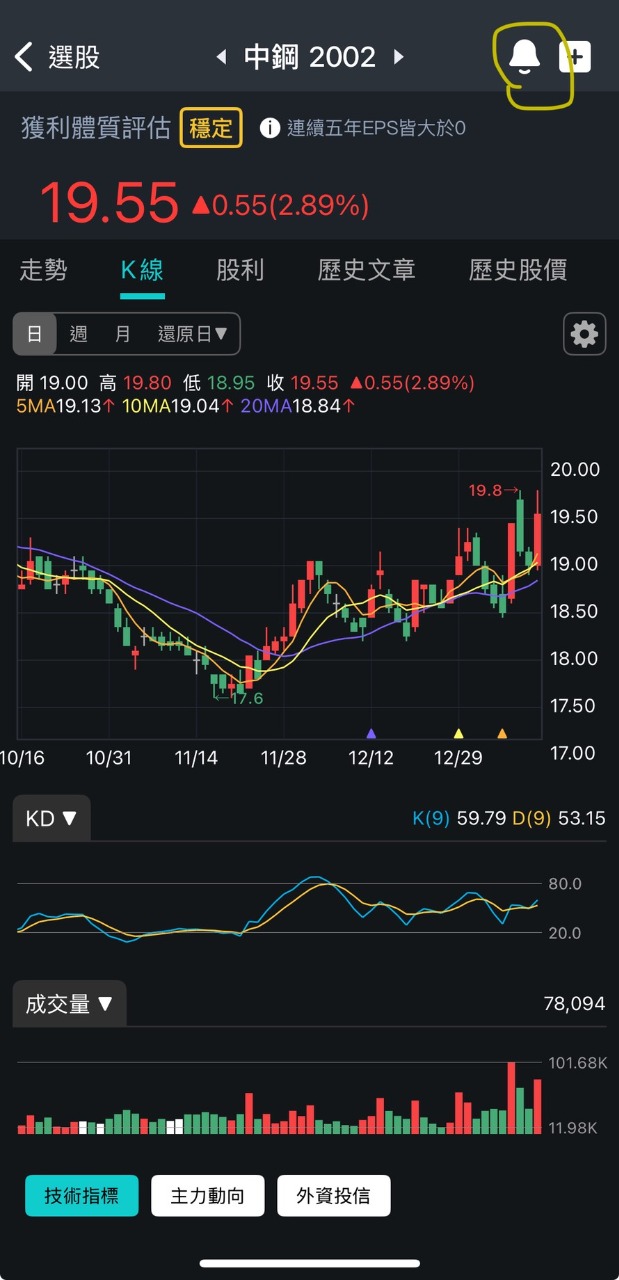Switch to previous stock with left triangle

[221, 57]
